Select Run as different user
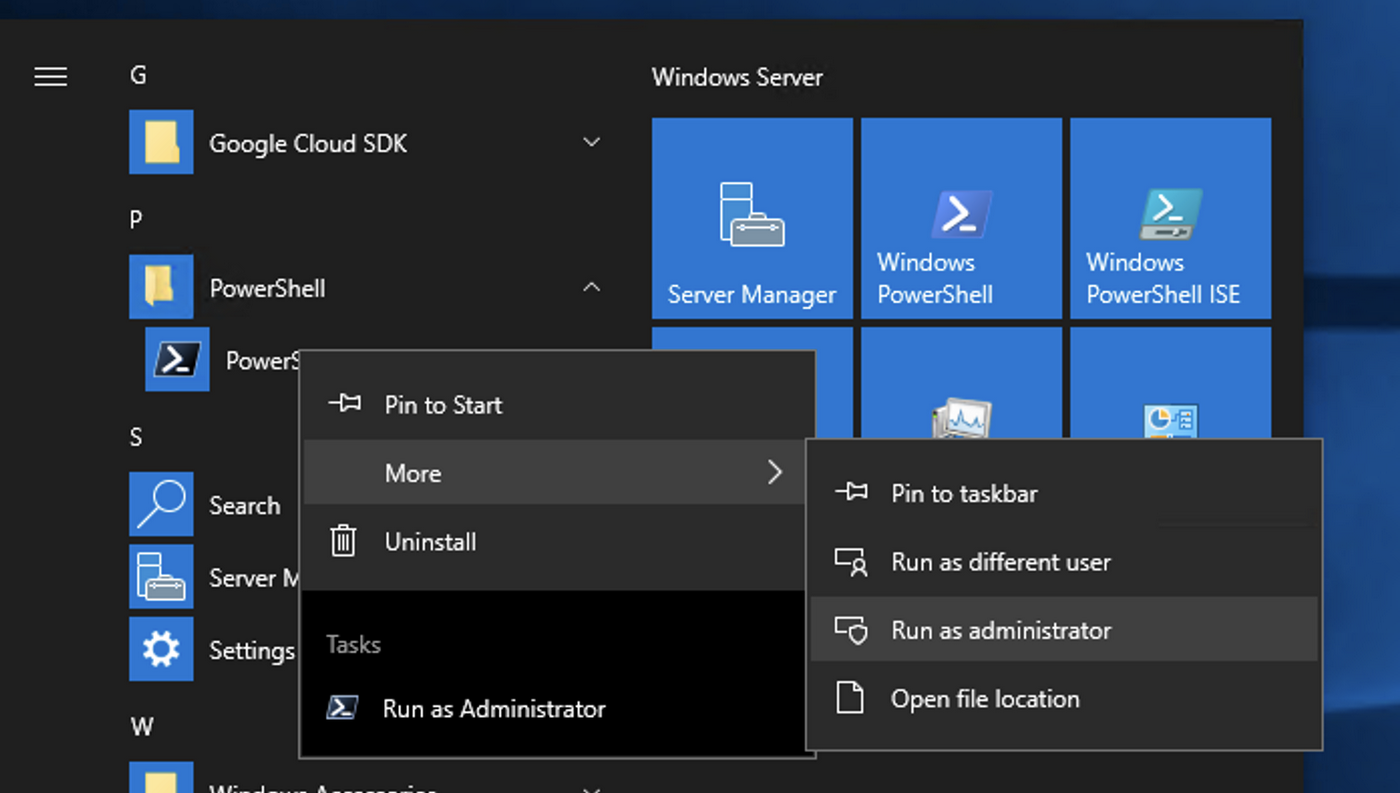1400x793 pixels. point(1064,562)
